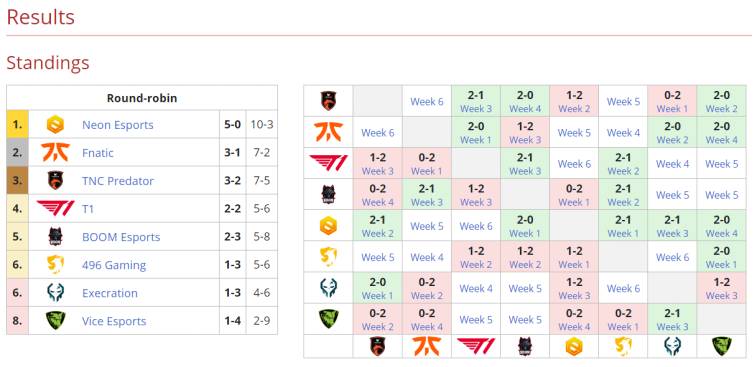This screenshot has width=753, height=367.
Task: Click Week 6 cell in TNC Predator row
Action: tap(426, 101)
